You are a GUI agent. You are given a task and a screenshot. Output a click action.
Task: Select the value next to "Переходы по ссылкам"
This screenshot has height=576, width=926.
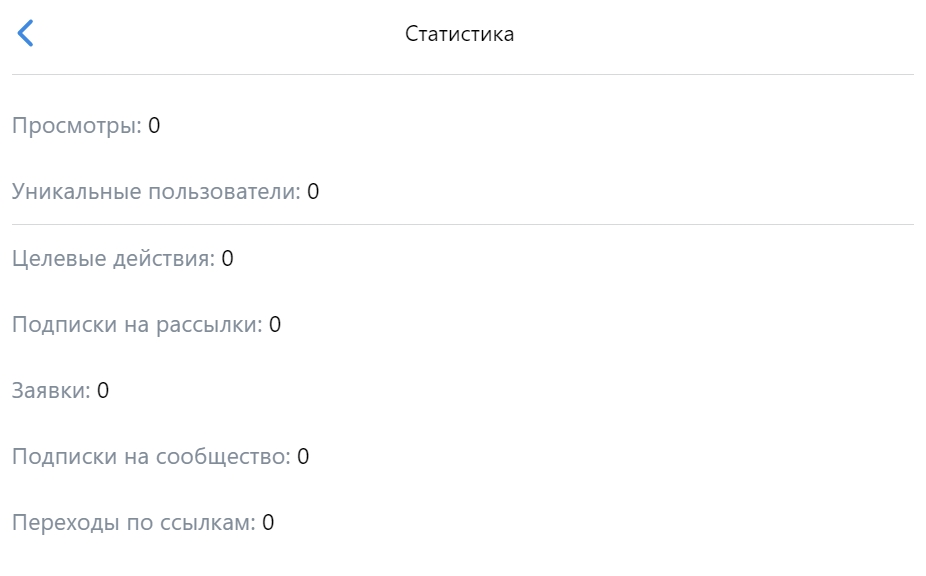[268, 523]
